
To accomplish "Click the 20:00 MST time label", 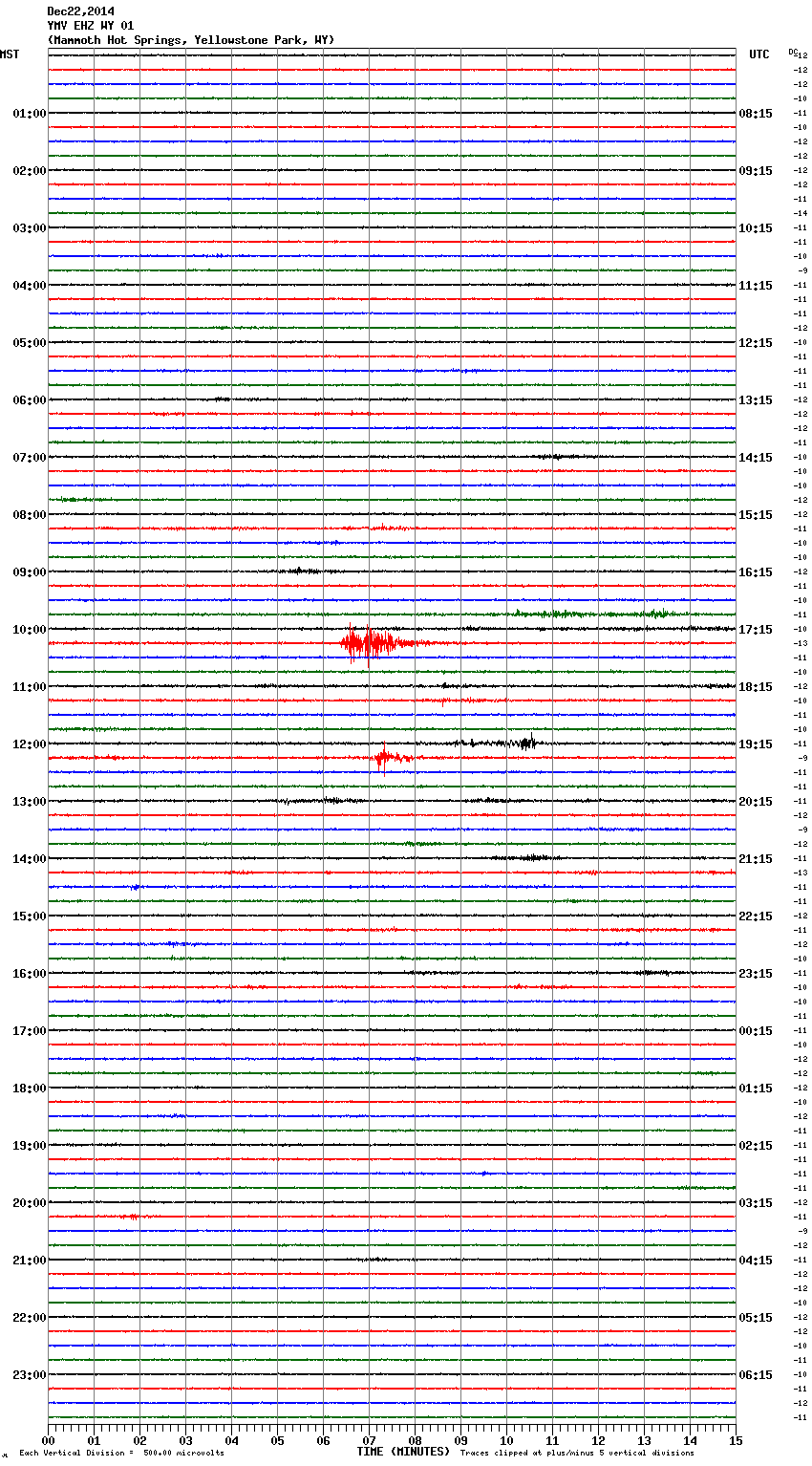I will [x=30, y=1203].
